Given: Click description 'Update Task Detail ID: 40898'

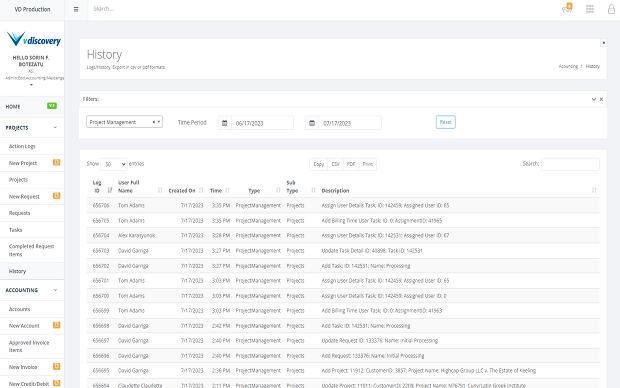Looking at the screenshot, I should pos(372,251).
